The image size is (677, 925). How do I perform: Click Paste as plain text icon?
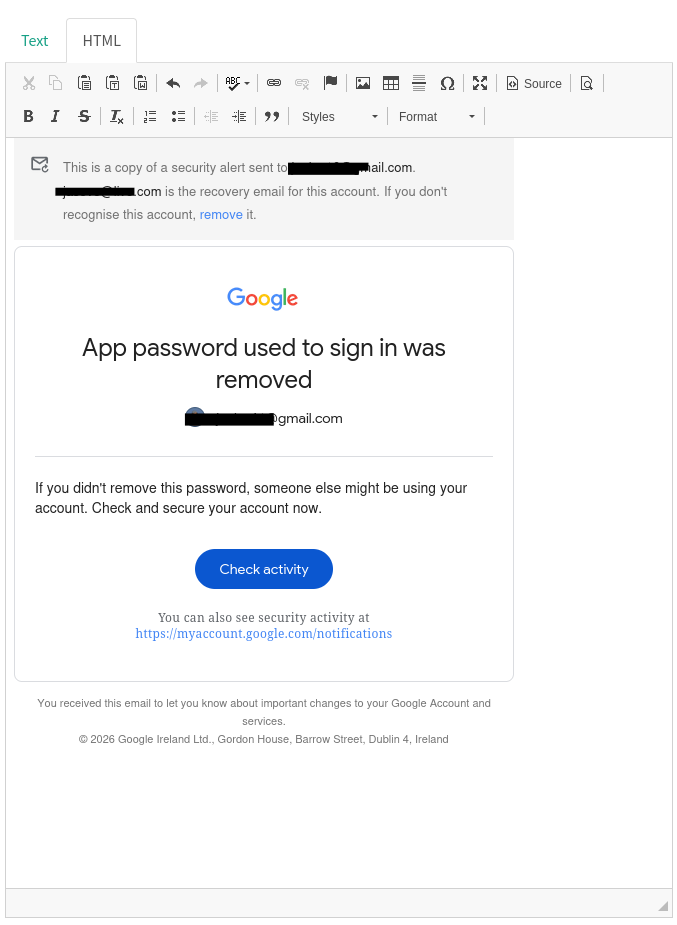113,84
